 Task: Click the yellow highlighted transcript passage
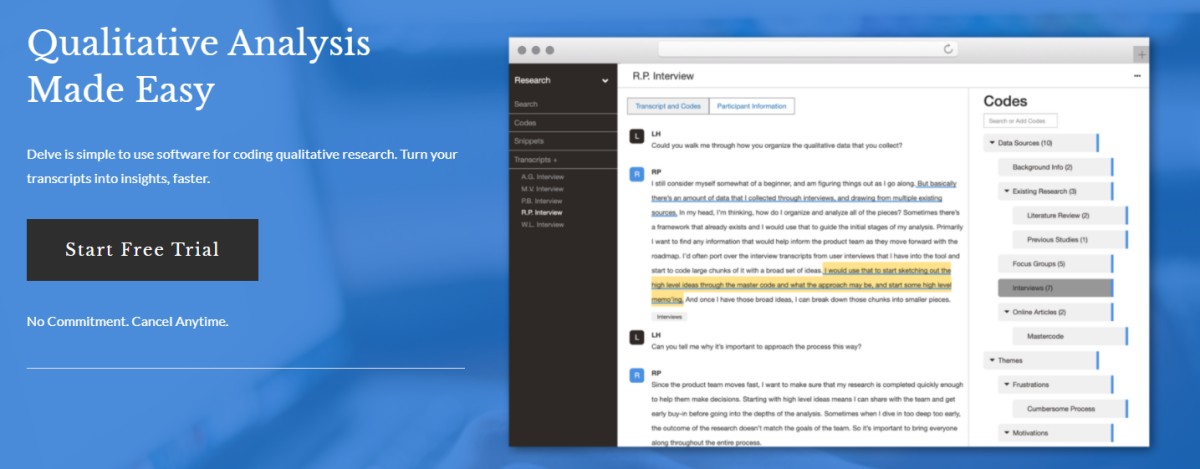[800, 285]
